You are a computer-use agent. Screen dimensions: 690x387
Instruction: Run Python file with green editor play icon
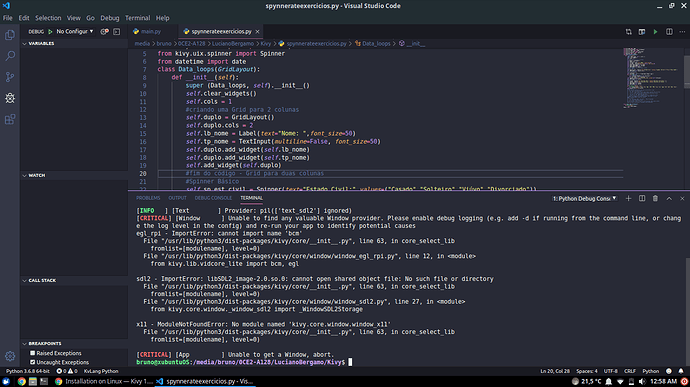[x=655, y=32]
